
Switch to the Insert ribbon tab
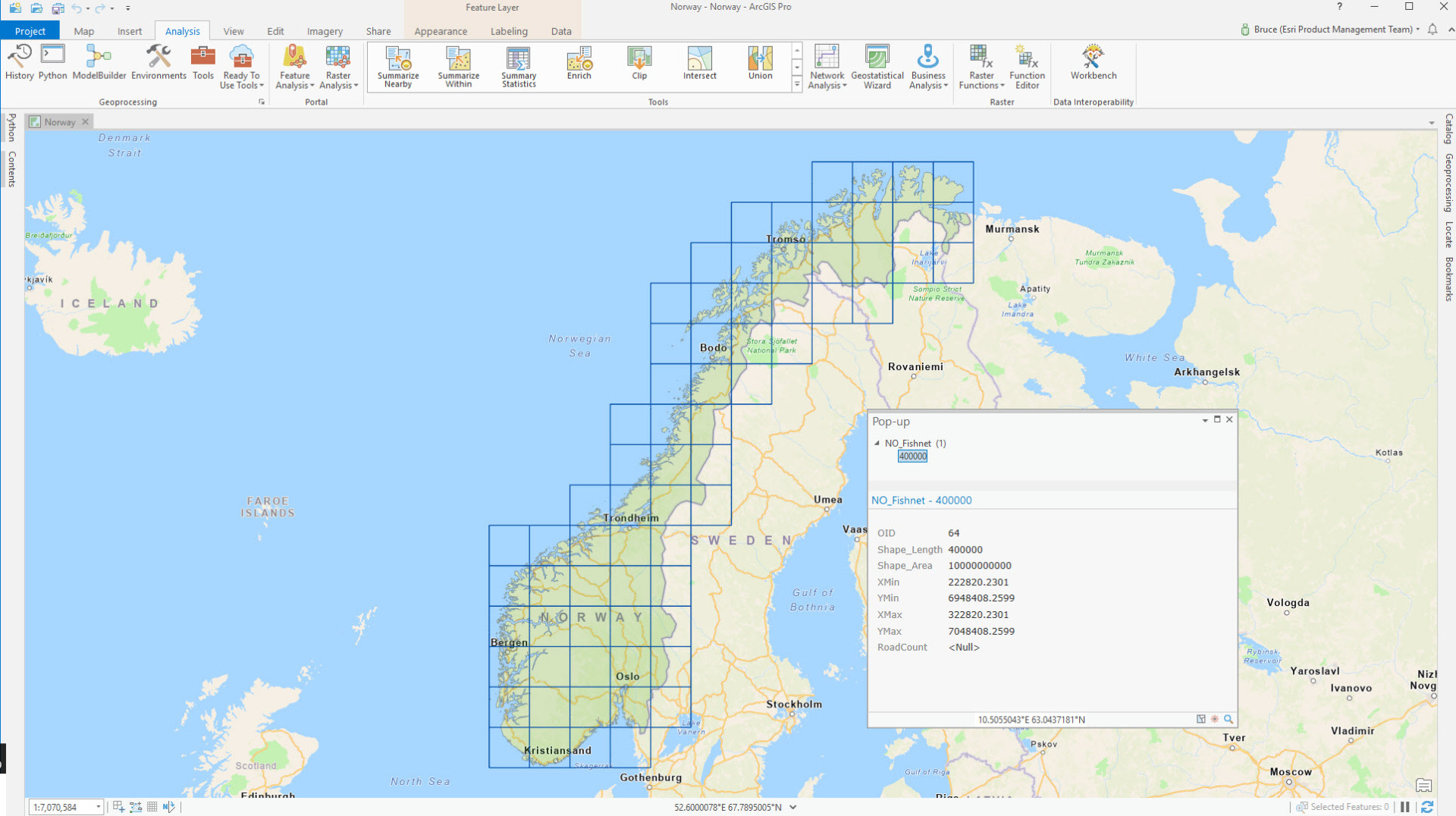click(x=130, y=31)
